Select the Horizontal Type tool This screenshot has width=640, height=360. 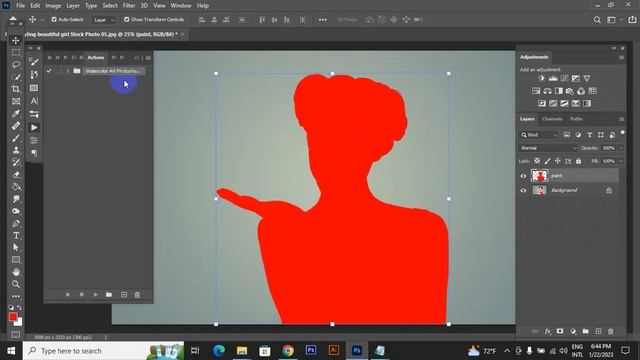tap(16, 236)
